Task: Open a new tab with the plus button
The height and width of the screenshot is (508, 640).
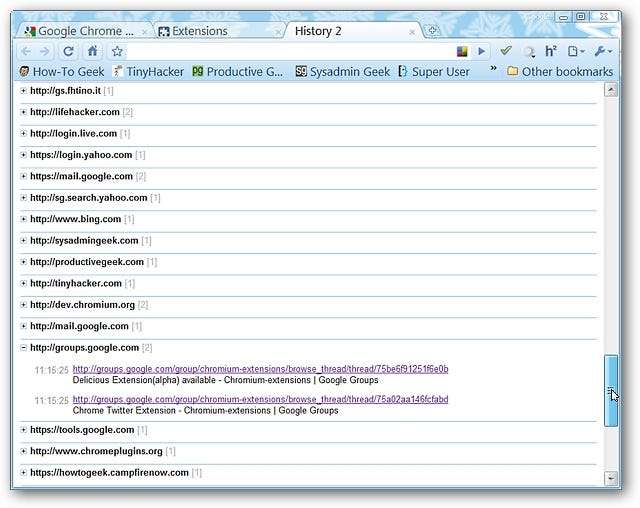Action: point(432,31)
